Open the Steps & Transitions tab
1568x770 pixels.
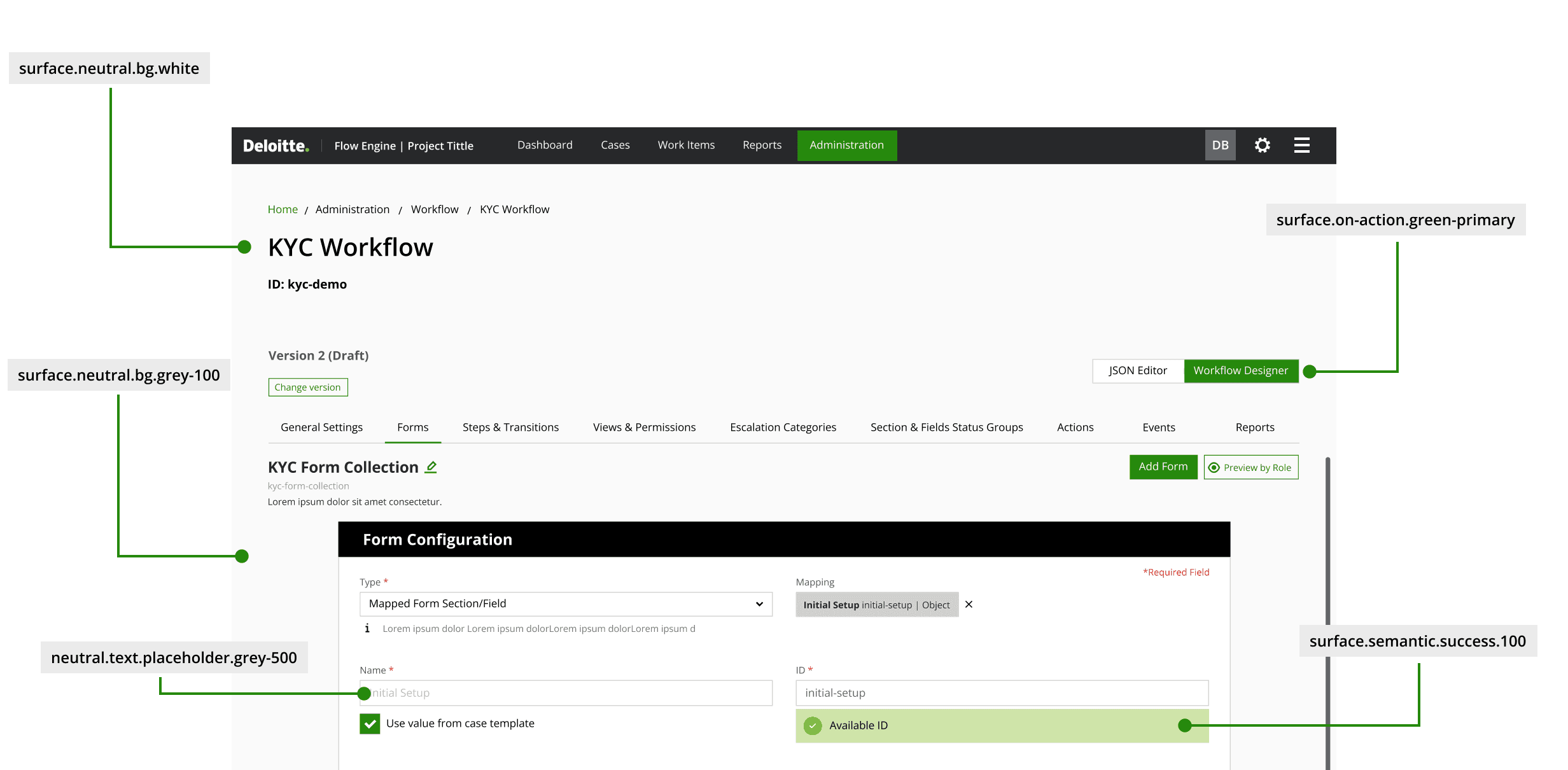(510, 428)
